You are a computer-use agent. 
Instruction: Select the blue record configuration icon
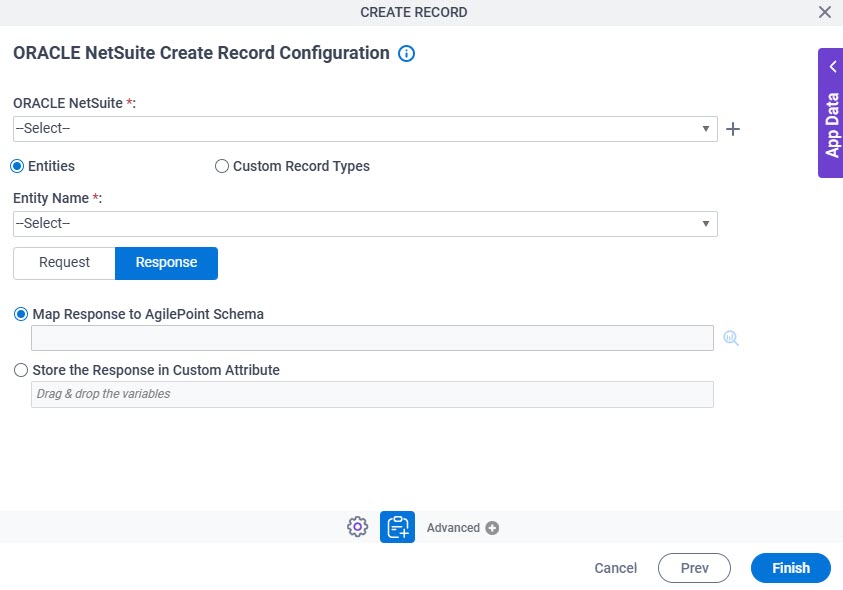[x=397, y=527]
